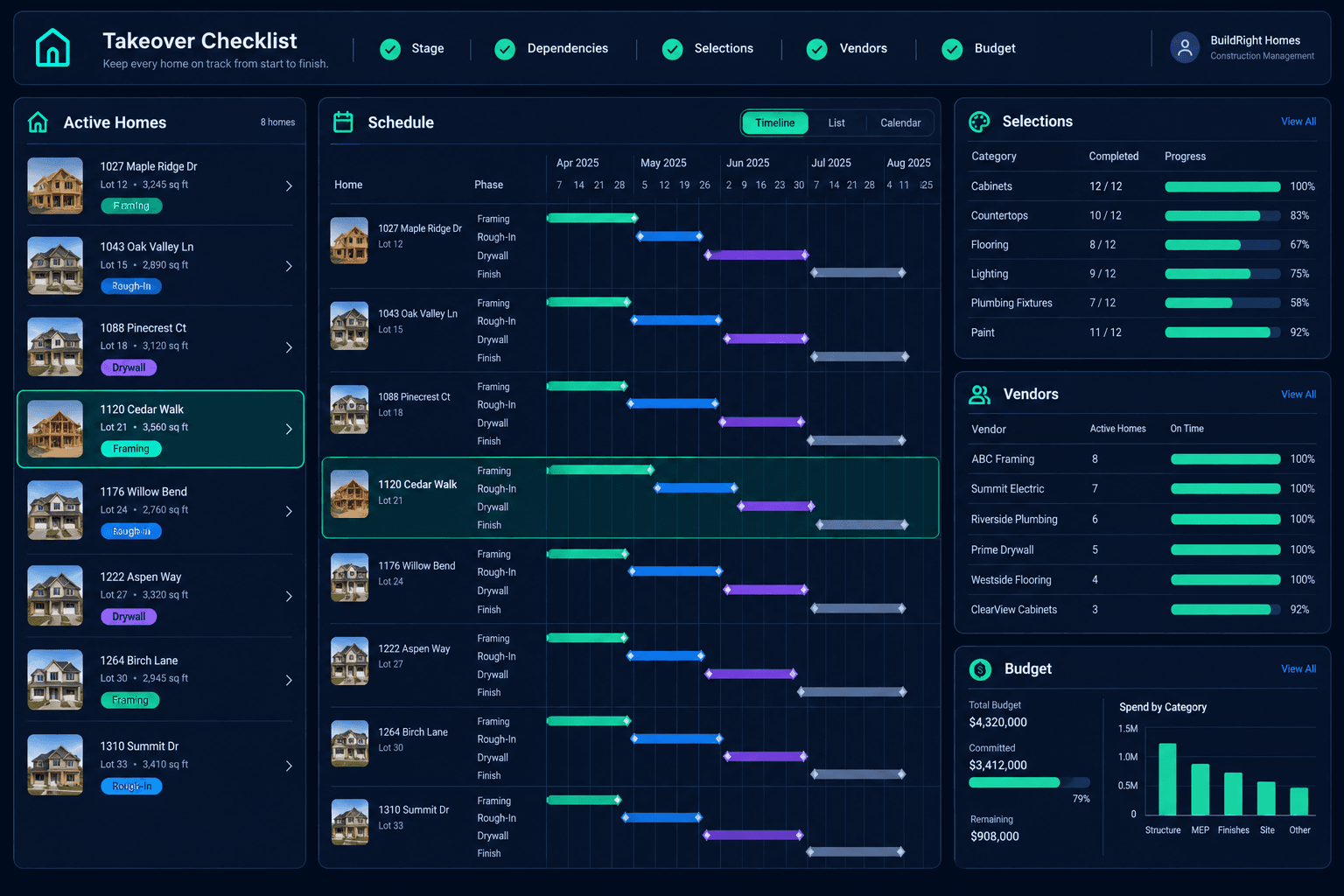Toggle the Vendors checklist checkmark in header
The image size is (1344, 896).
[816, 49]
